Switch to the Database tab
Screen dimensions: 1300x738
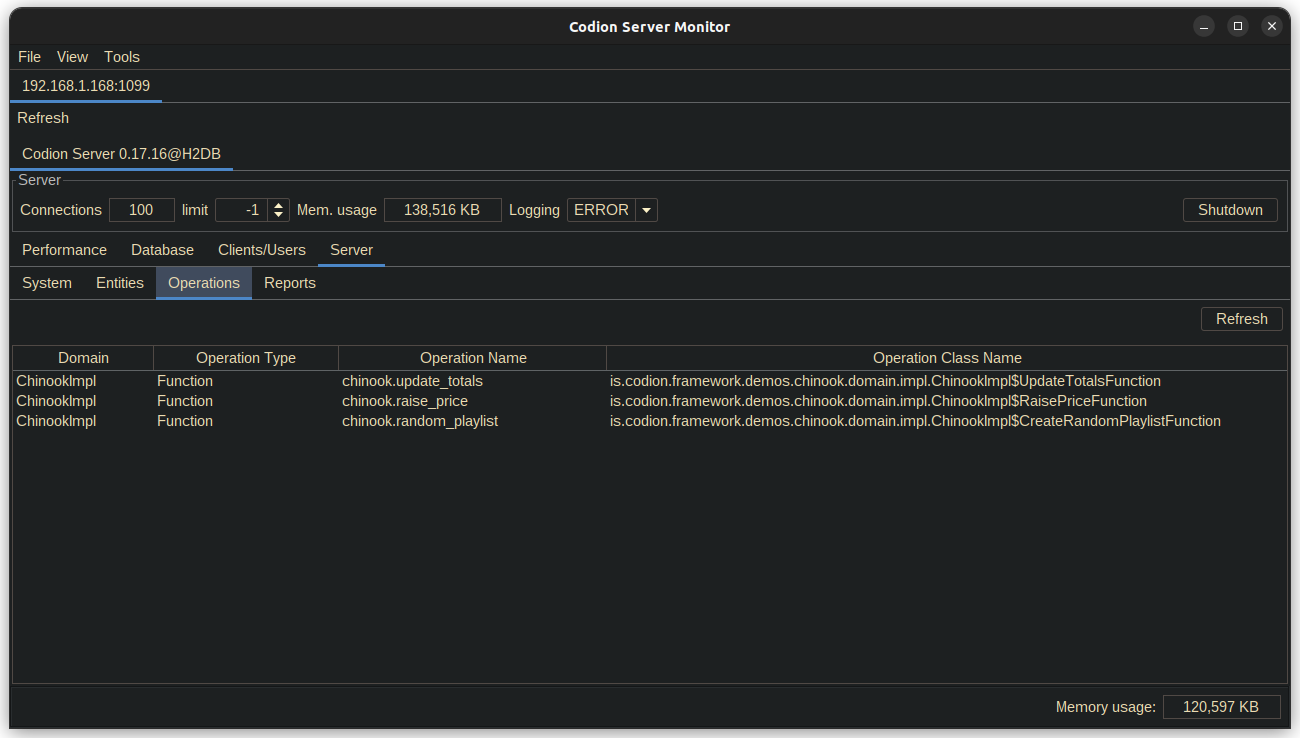pyautogui.click(x=162, y=250)
